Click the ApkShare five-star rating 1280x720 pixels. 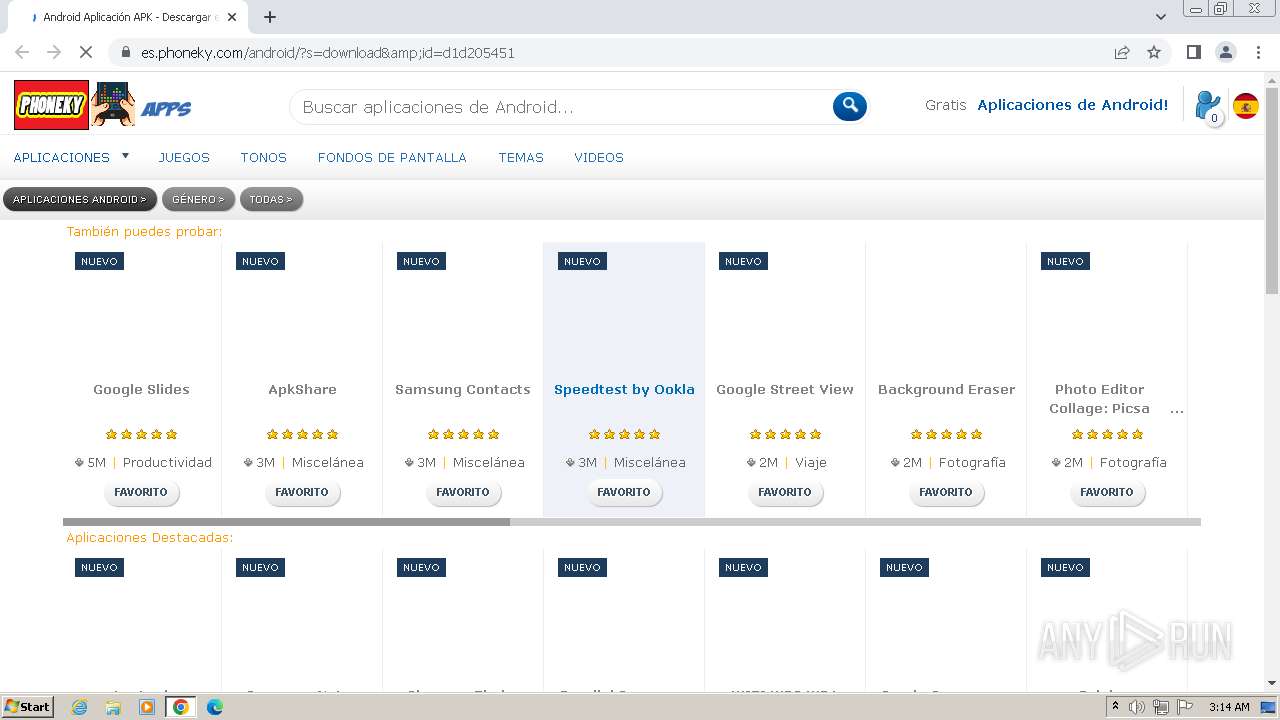(x=302, y=434)
